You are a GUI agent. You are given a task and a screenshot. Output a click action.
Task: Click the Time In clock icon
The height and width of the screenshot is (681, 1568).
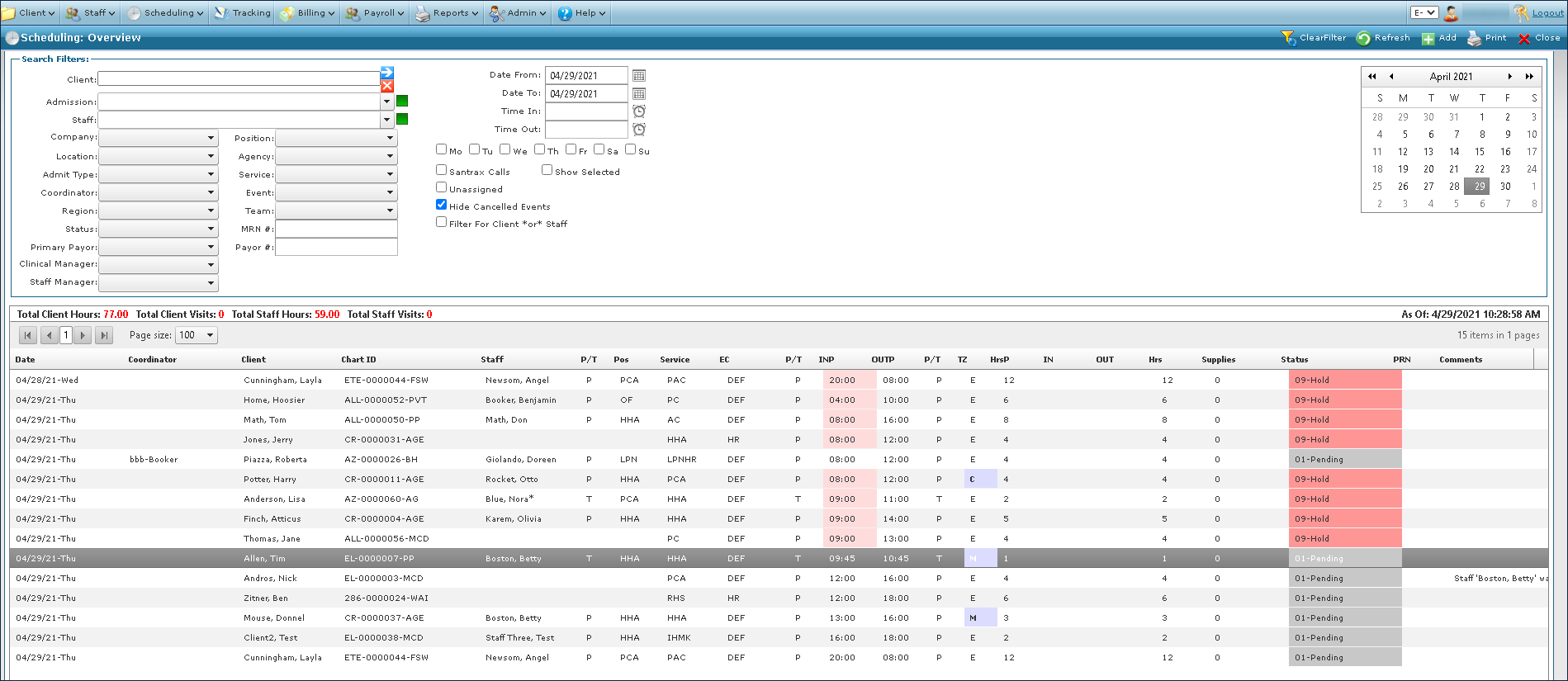pos(638,111)
